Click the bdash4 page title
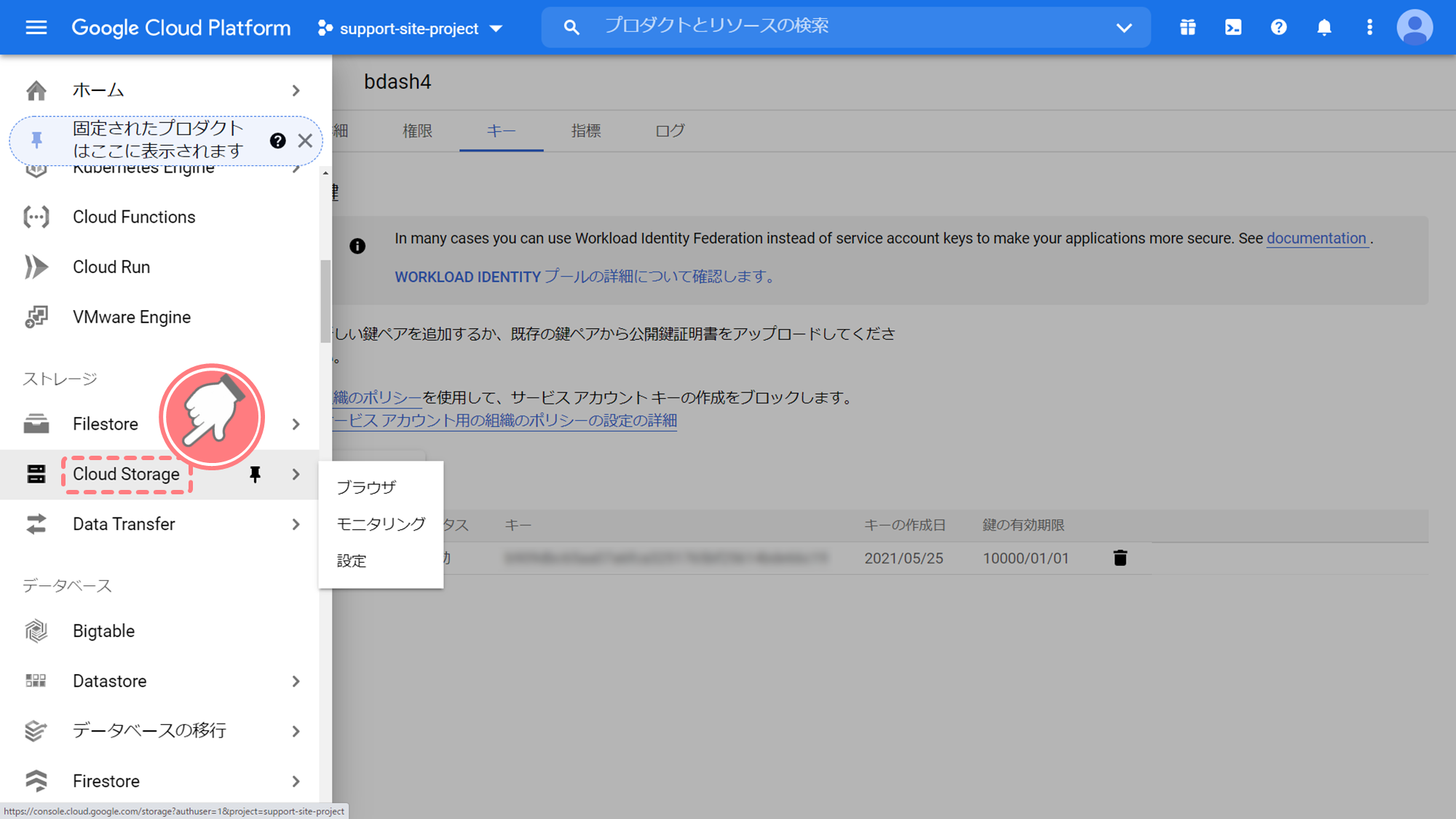1456x819 pixels. pos(397,82)
